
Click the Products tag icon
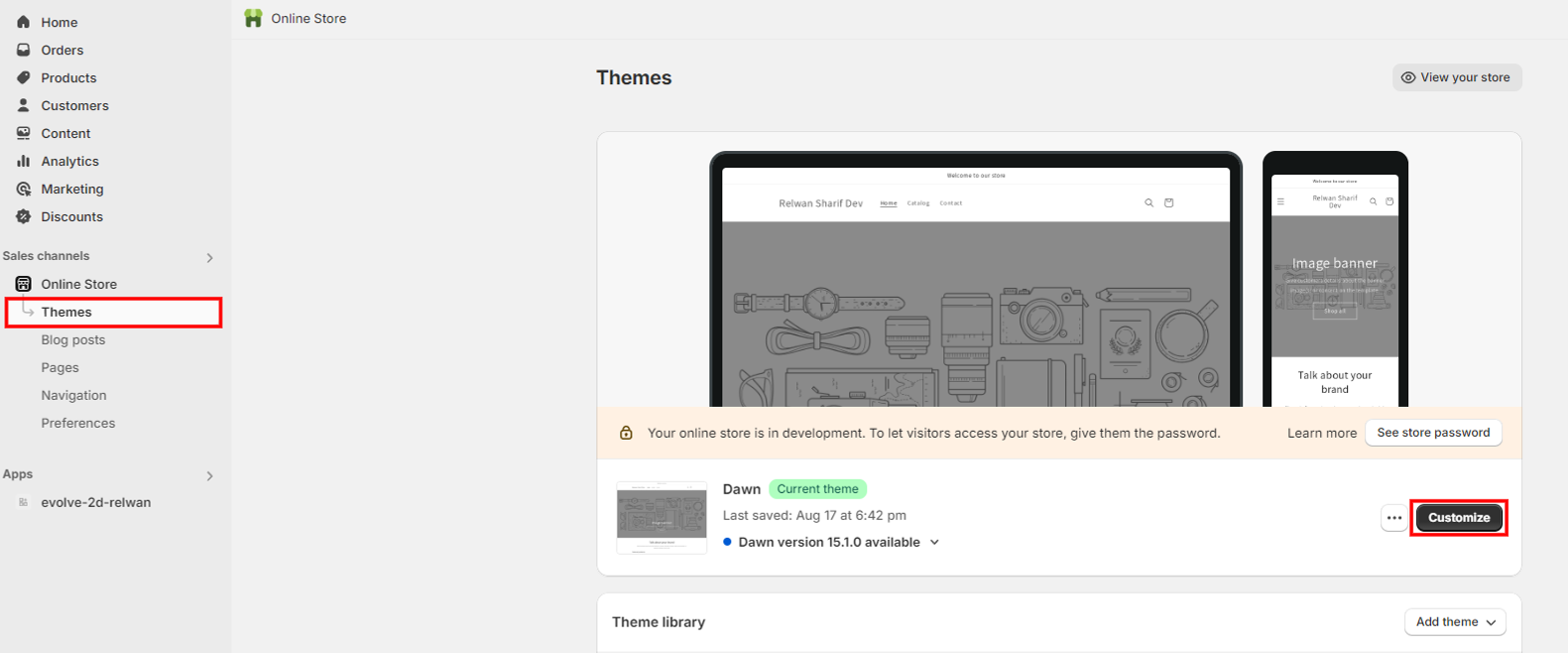pyautogui.click(x=24, y=77)
